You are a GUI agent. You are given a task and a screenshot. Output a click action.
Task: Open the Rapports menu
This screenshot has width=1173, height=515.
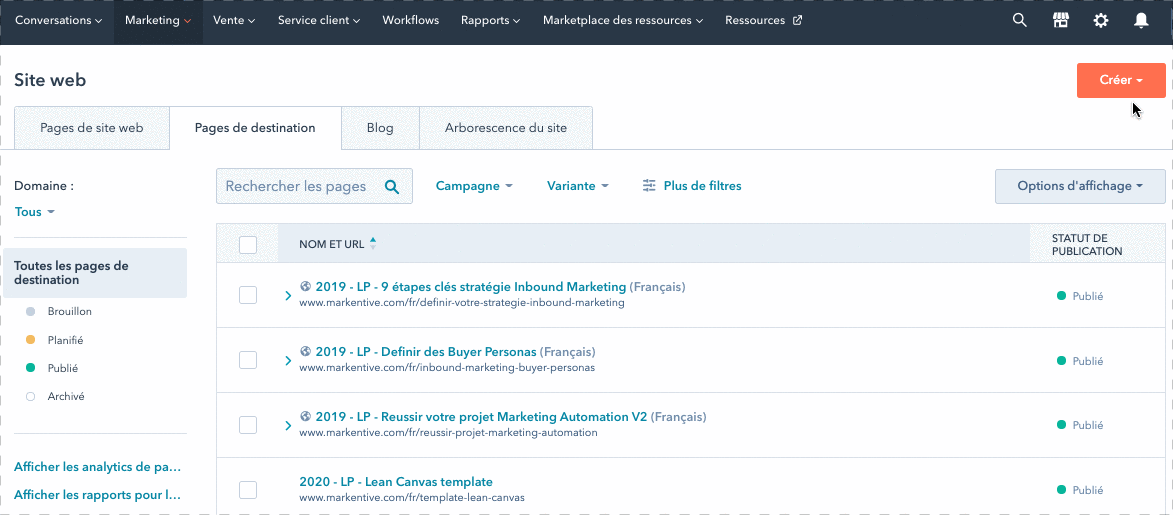[491, 21]
